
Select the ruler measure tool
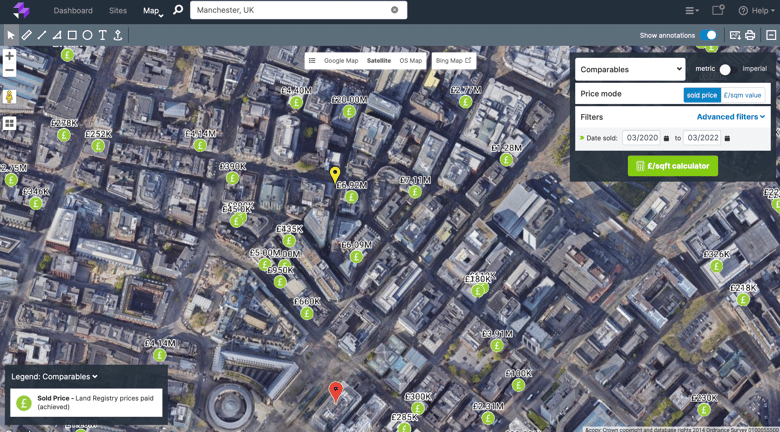(26, 35)
